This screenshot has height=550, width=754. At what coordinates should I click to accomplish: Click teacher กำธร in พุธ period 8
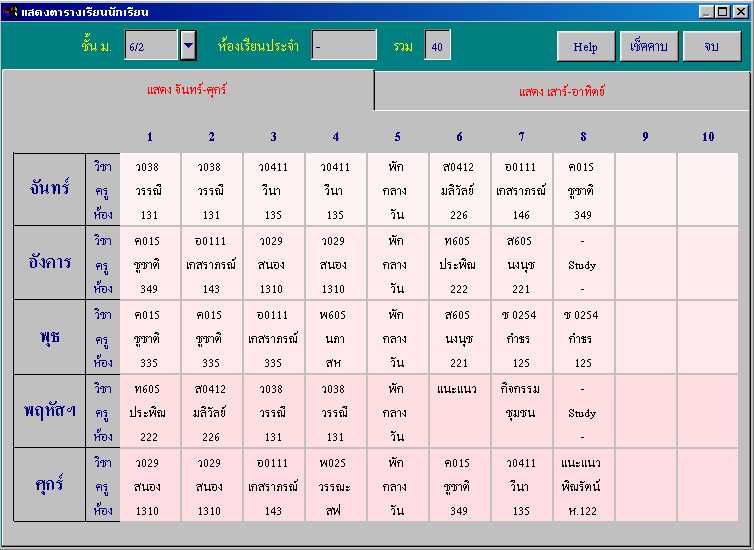point(580,339)
